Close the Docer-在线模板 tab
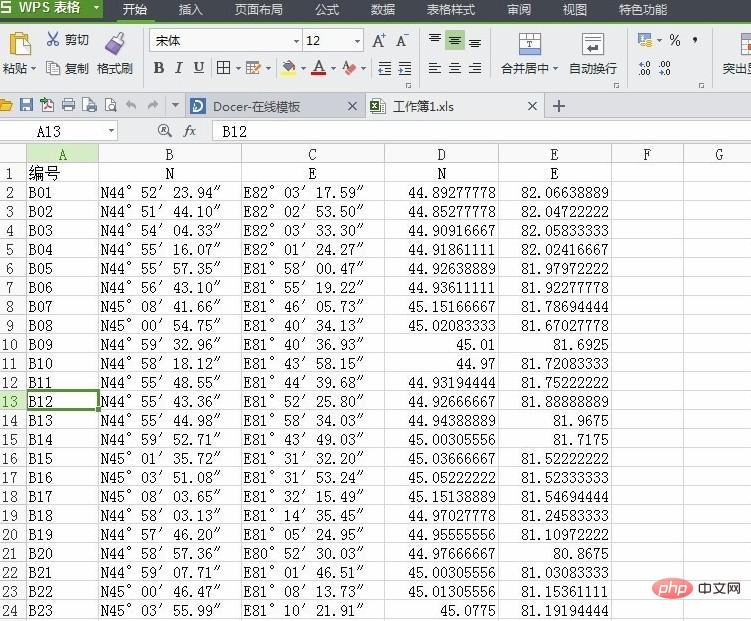The width and height of the screenshot is (751, 621). tap(352, 106)
